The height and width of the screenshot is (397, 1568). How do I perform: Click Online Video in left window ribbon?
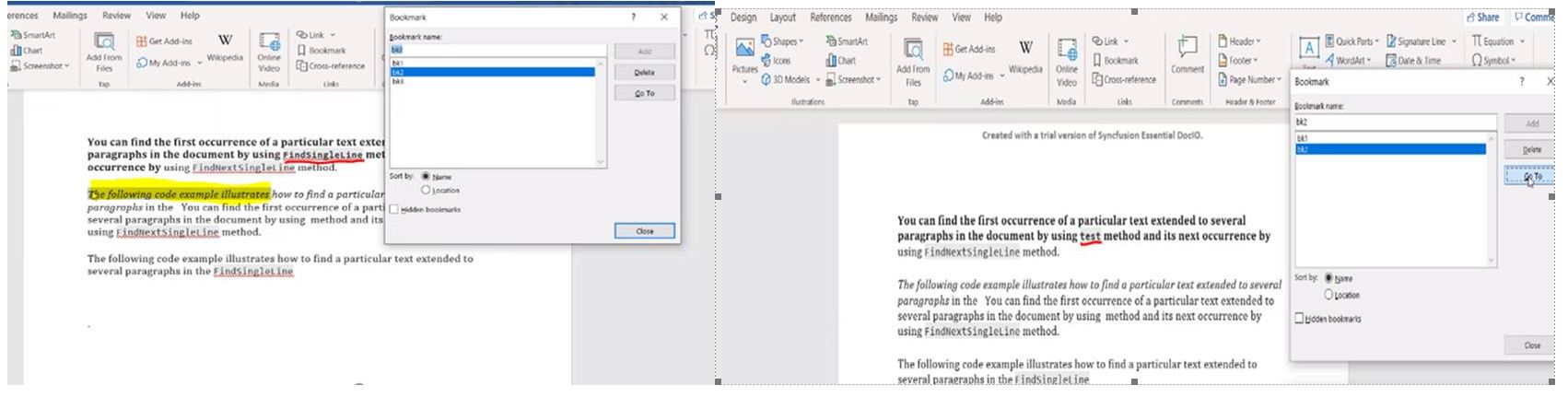point(269,51)
